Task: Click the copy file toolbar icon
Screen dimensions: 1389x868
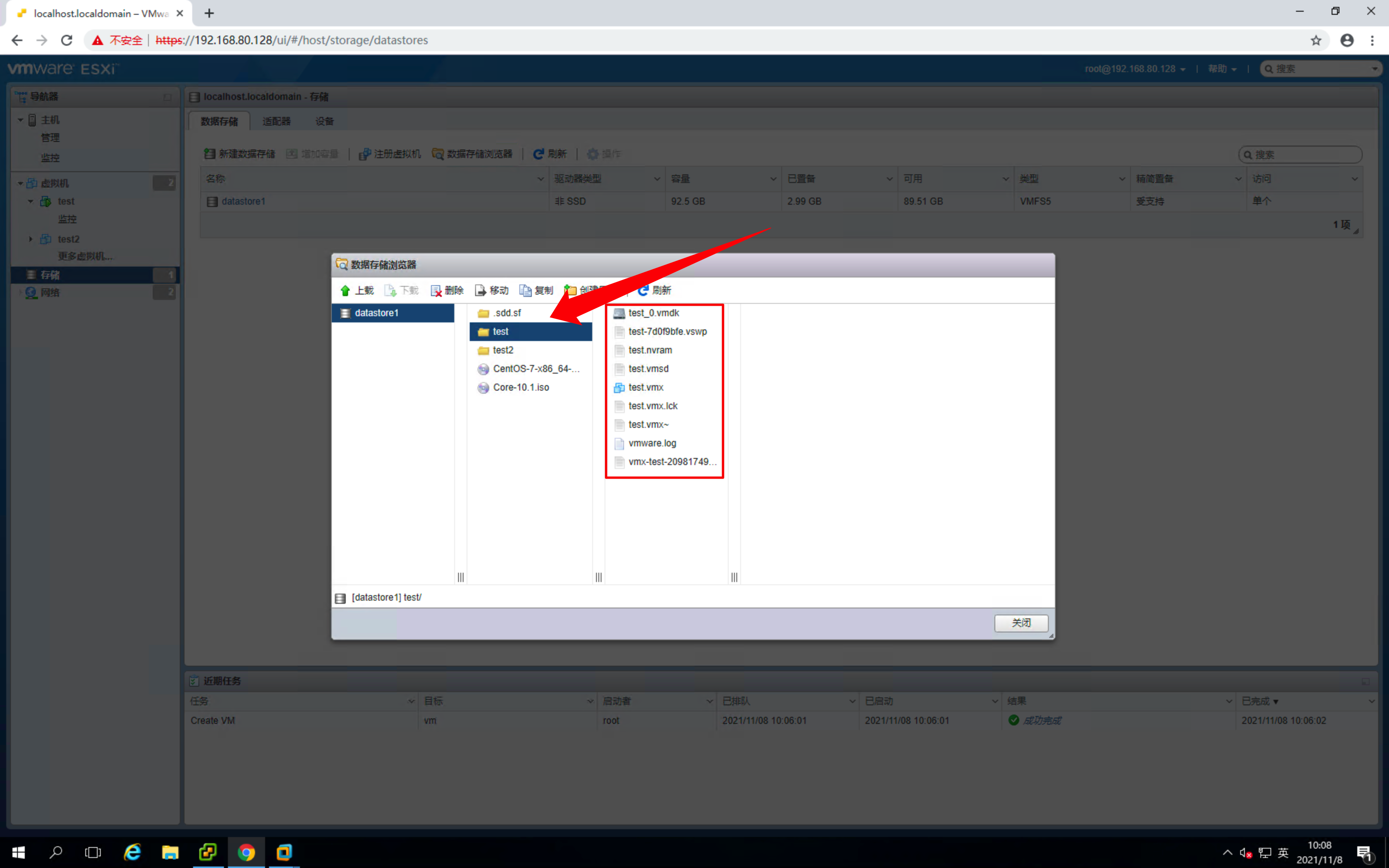Action: coord(525,291)
